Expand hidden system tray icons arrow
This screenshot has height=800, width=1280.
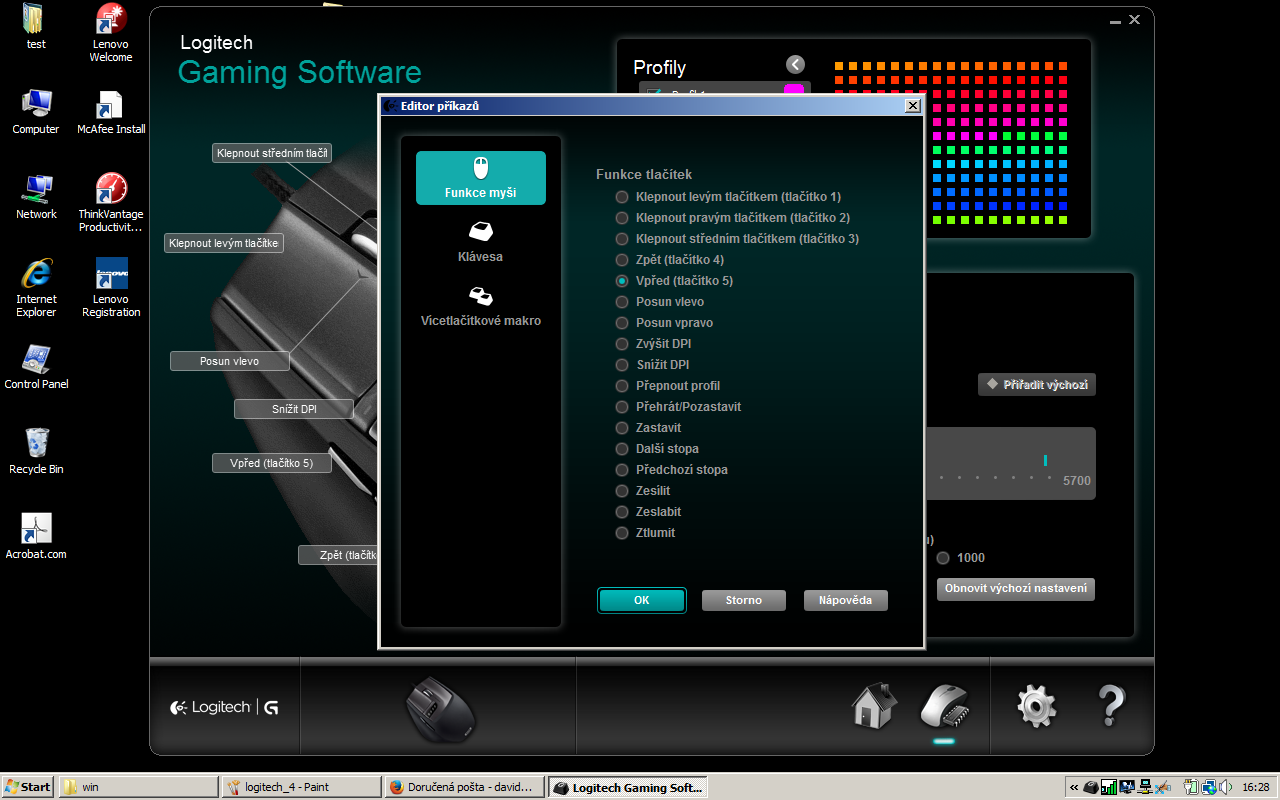coord(1073,787)
